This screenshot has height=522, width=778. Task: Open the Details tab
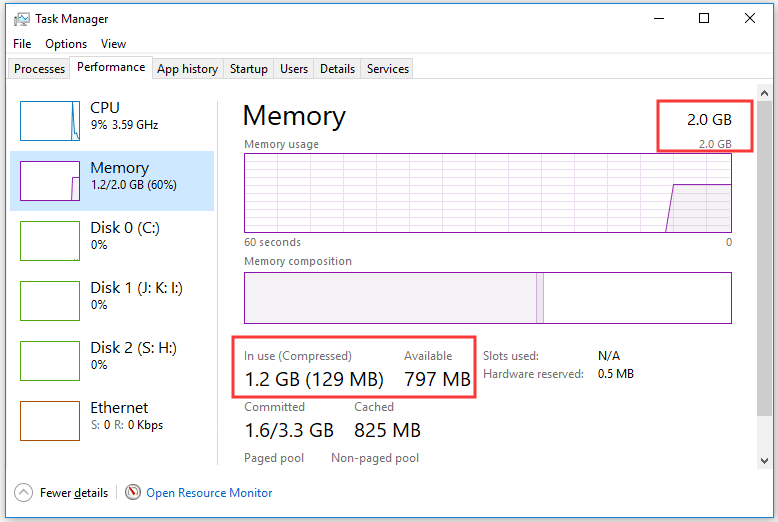tap(337, 69)
